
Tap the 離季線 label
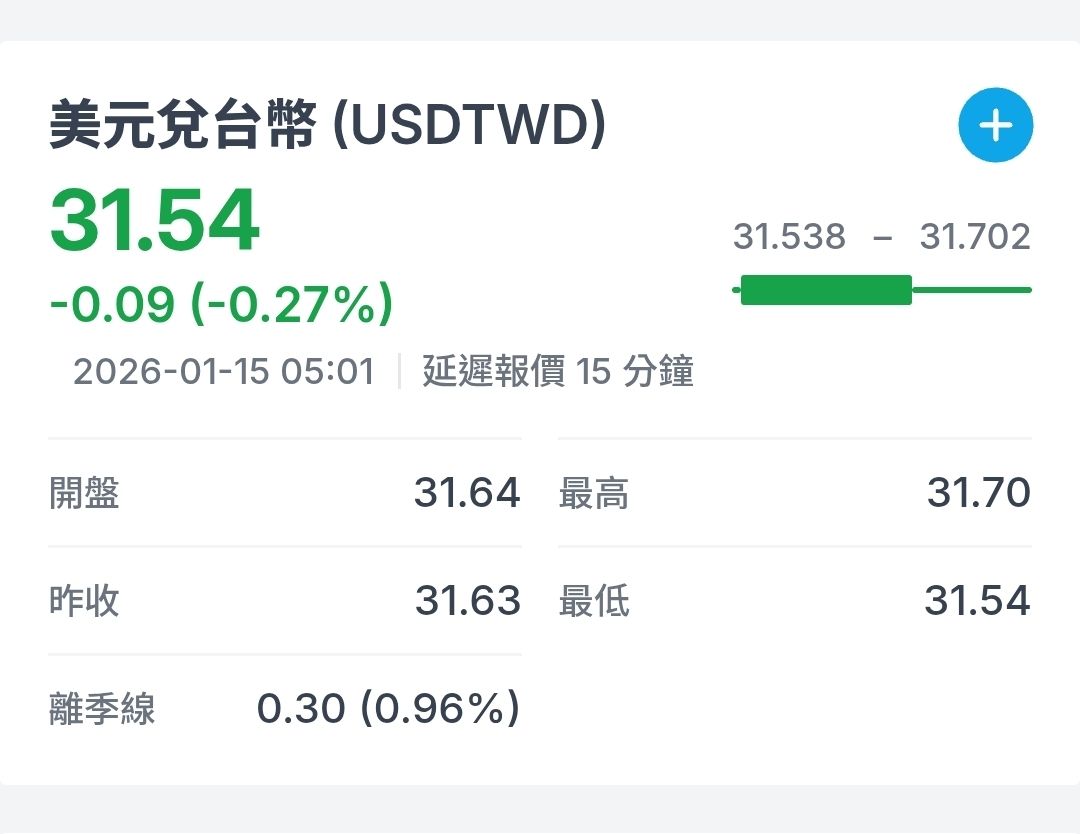[x=102, y=709]
